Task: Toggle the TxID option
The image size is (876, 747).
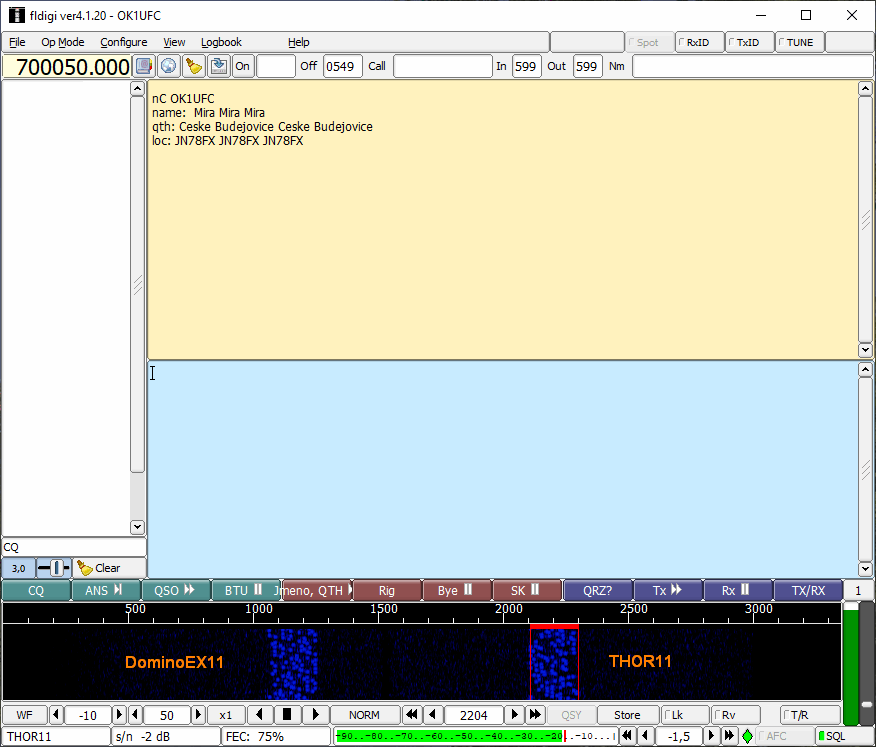Action: click(749, 42)
